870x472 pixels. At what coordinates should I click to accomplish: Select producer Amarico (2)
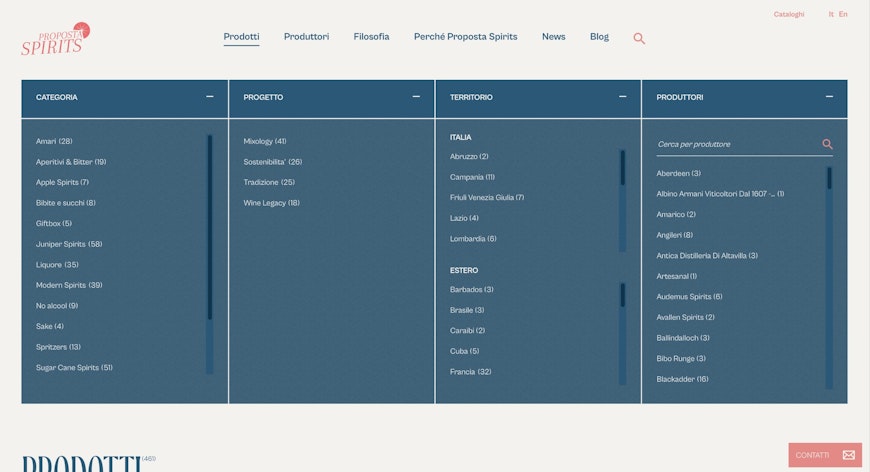tap(676, 215)
